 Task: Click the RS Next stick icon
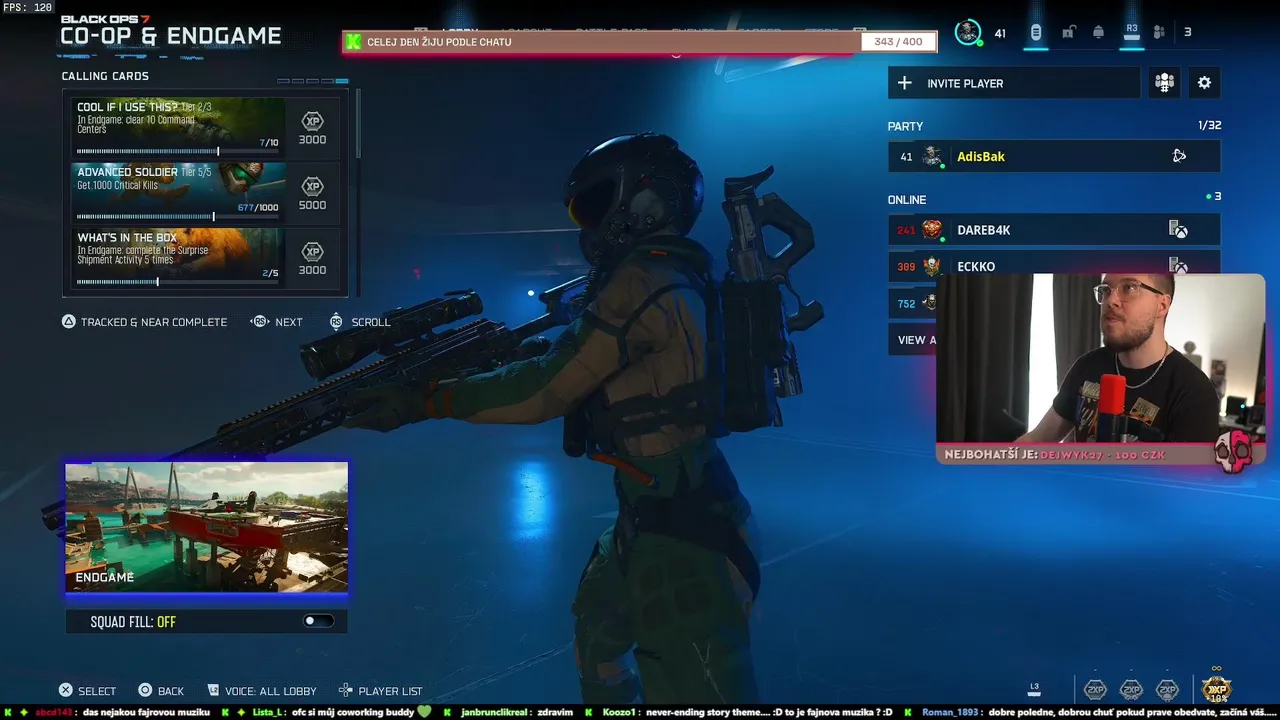click(260, 322)
